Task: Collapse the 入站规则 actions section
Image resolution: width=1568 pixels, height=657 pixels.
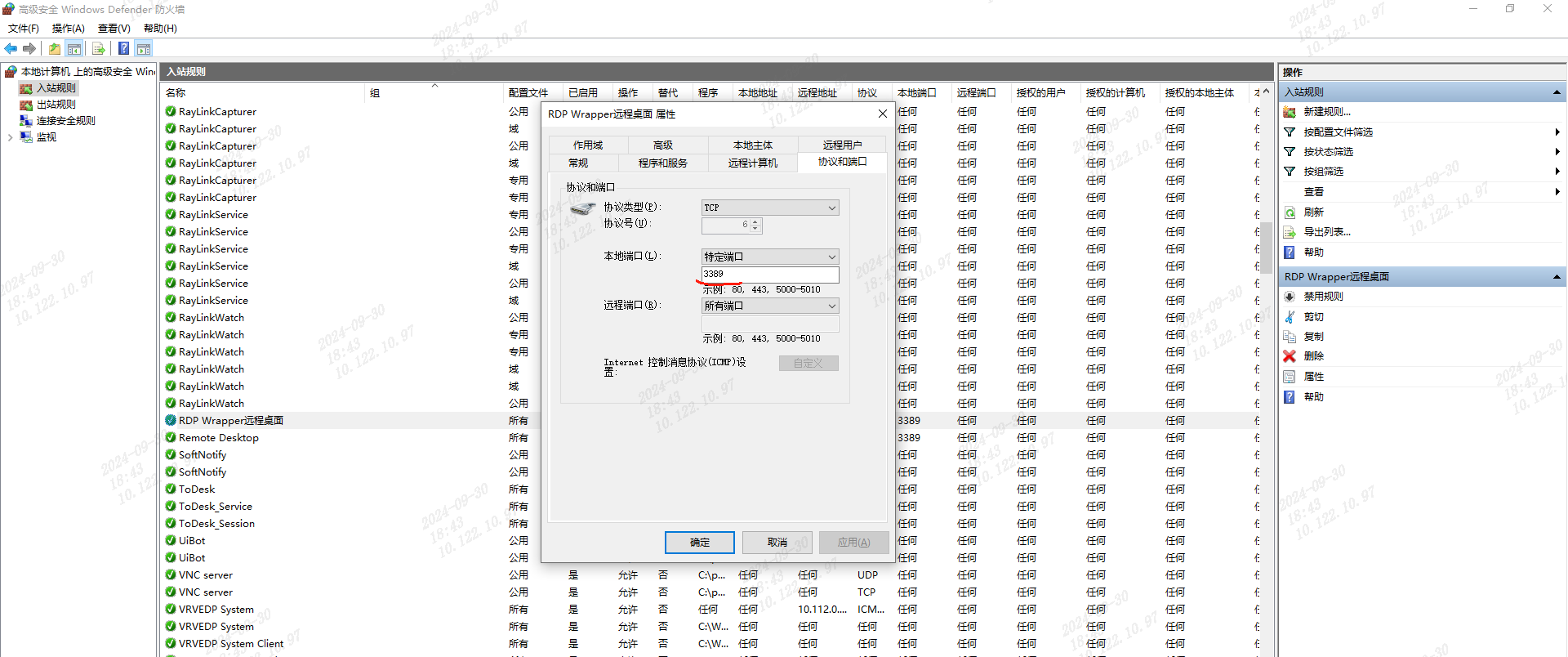Action: [x=1557, y=92]
